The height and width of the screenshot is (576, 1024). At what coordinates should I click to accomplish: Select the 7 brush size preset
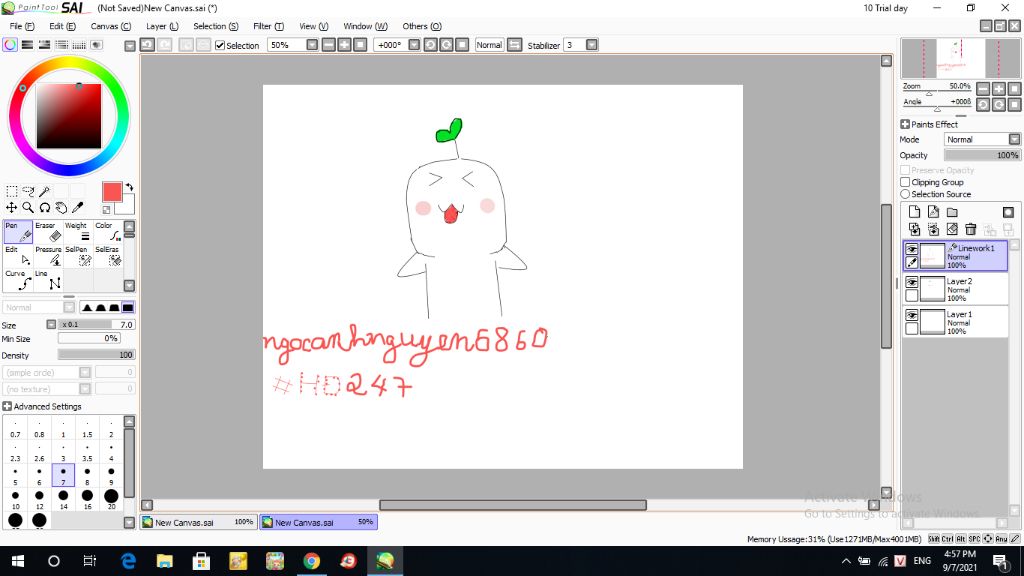(63, 475)
